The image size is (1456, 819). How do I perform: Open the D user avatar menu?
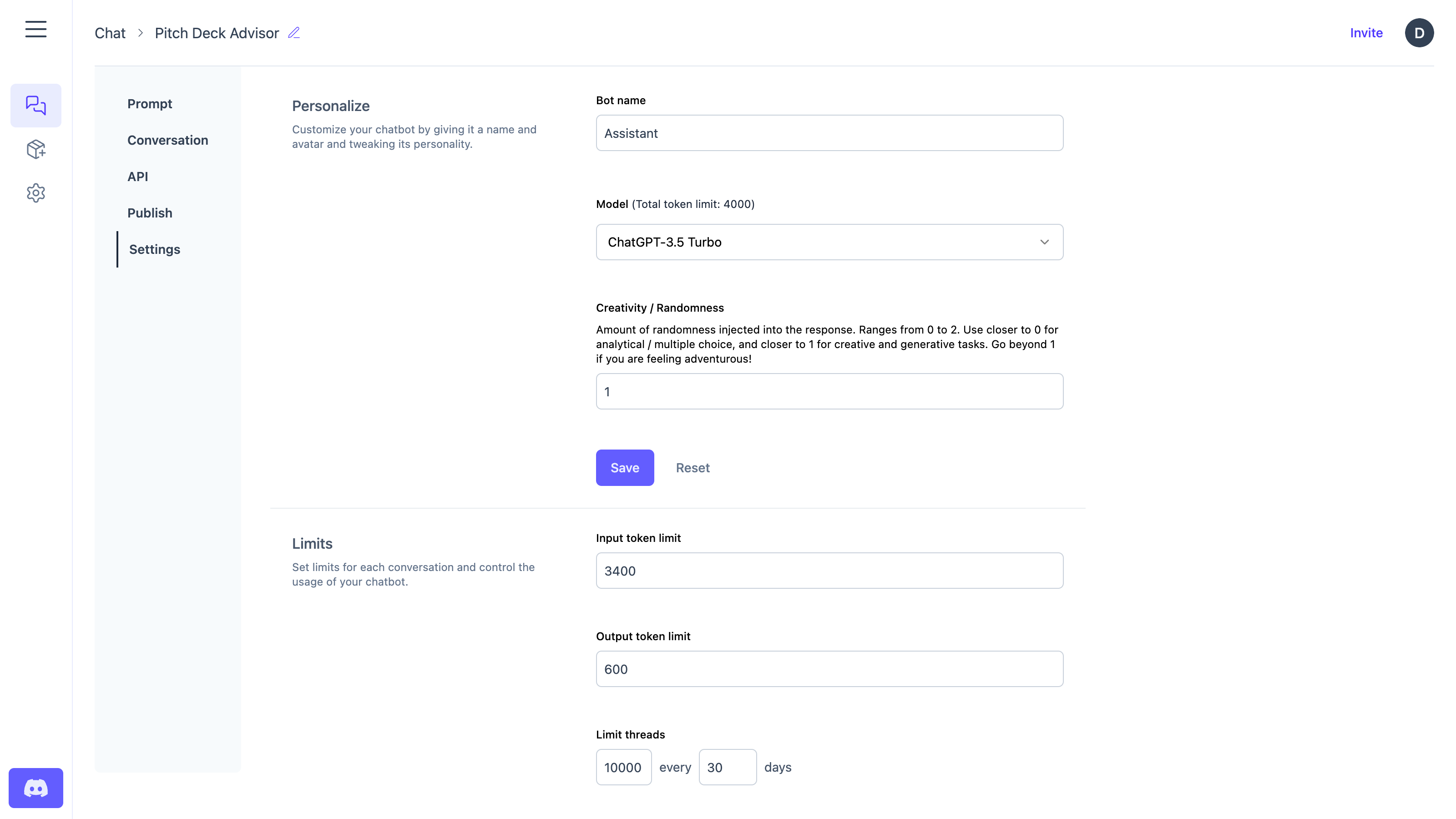tap(1419, 33)
